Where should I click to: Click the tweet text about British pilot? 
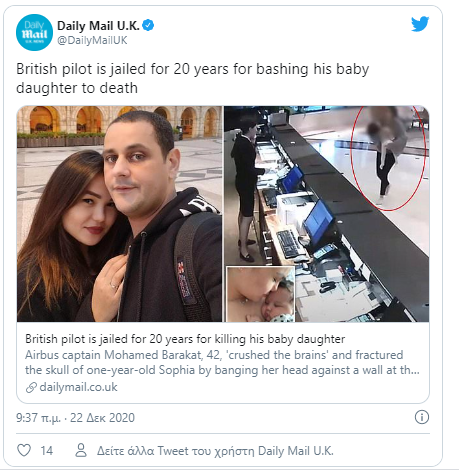(192, 78)
